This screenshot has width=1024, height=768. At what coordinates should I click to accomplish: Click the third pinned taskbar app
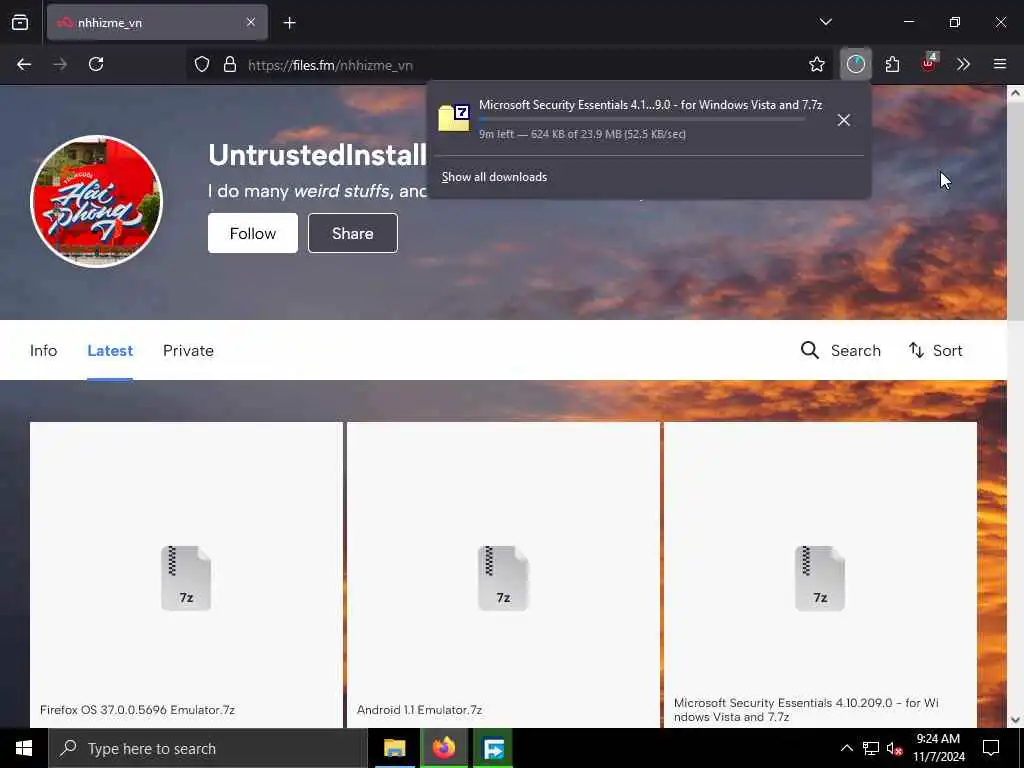coord(494,748)
